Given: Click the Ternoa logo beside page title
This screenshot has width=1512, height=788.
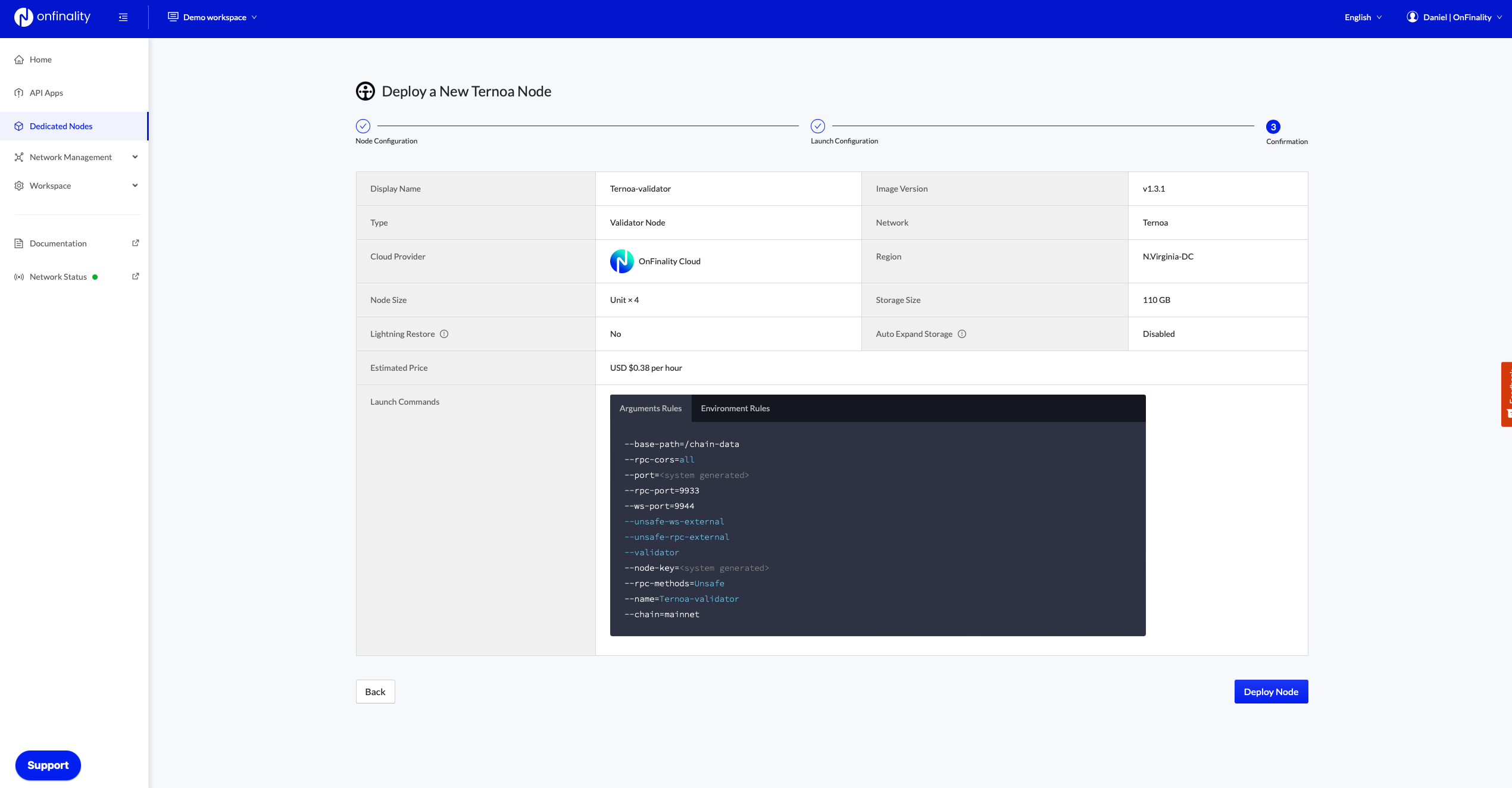Looking at the screenshot, I should [365, 91].
